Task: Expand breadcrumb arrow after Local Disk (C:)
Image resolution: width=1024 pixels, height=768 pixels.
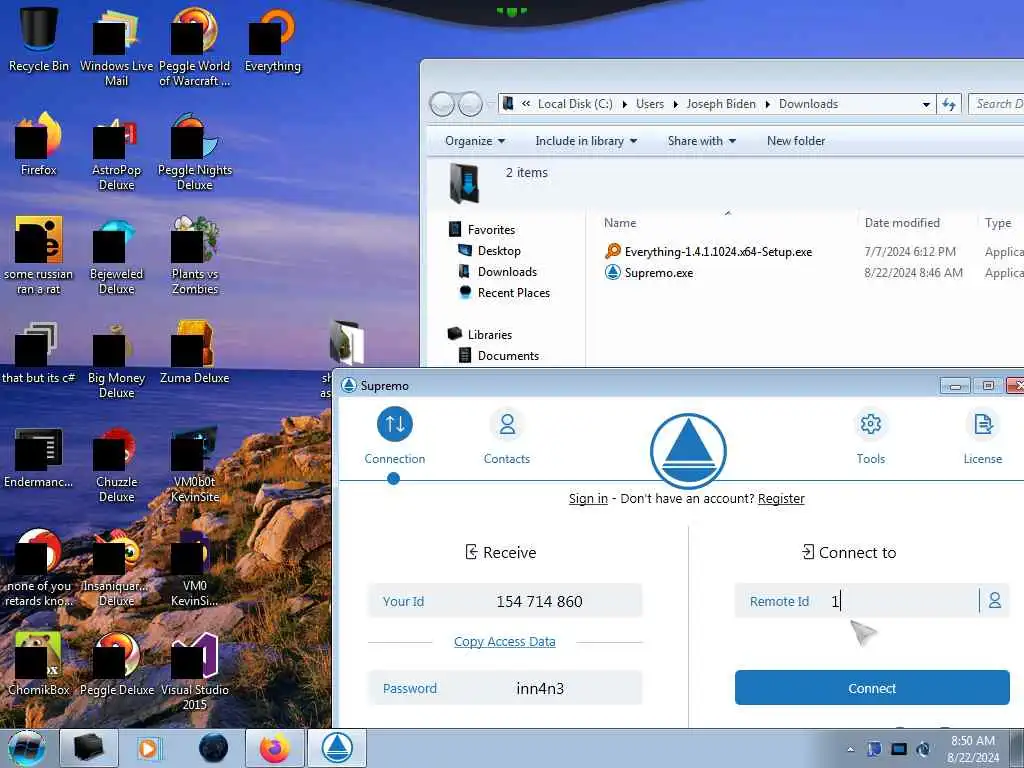Action: coord(624,104)
